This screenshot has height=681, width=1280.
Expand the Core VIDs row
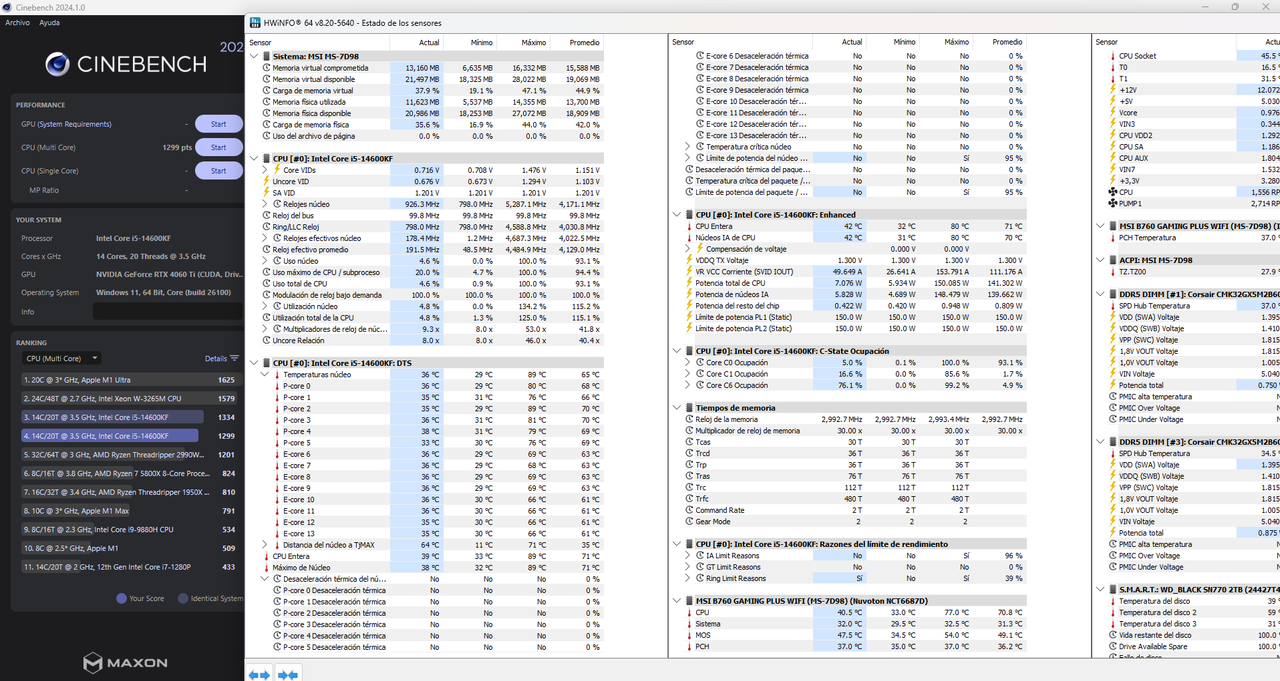point(265,170)
